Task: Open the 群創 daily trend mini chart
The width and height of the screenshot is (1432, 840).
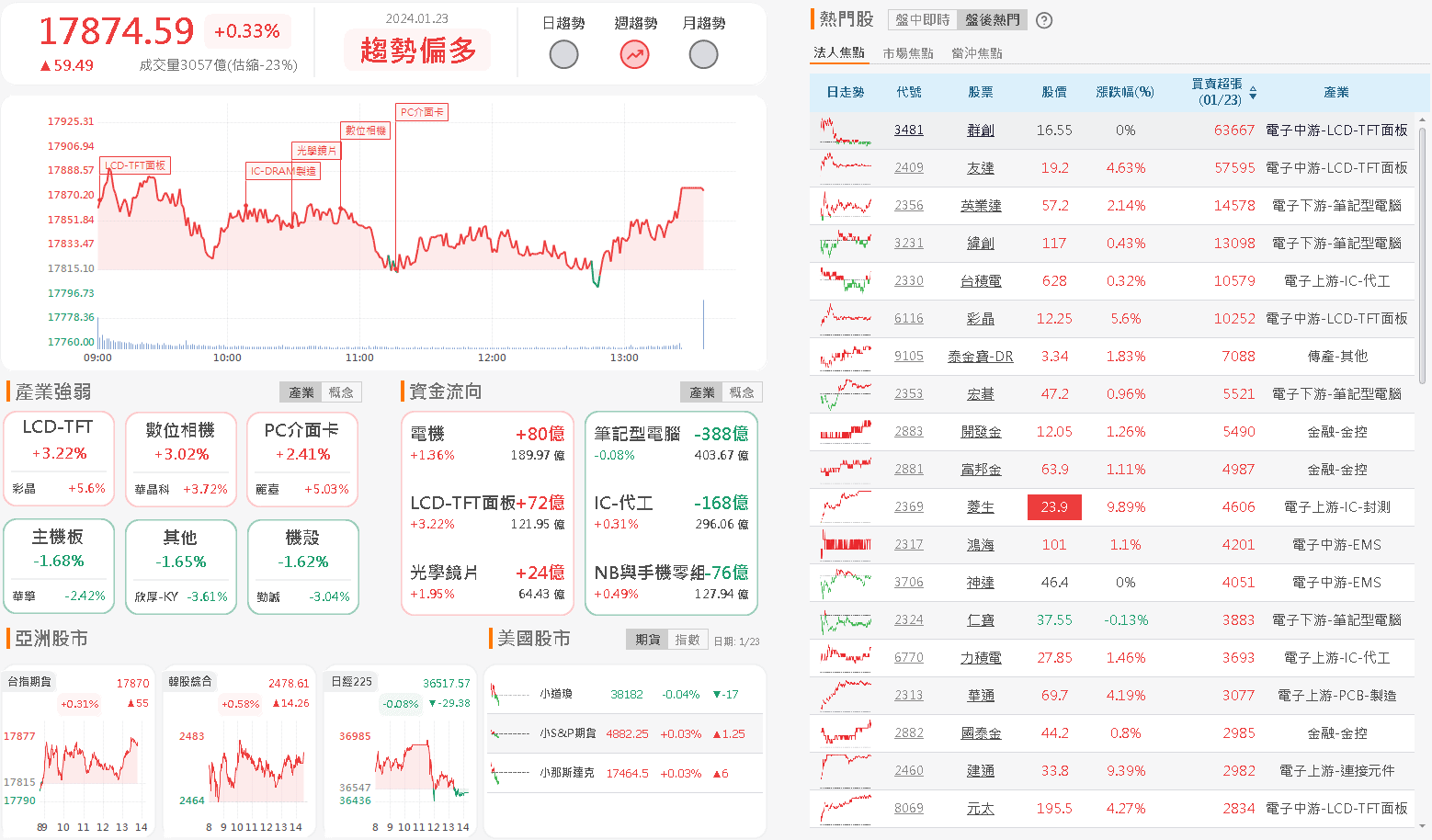Action: [846, 131]
